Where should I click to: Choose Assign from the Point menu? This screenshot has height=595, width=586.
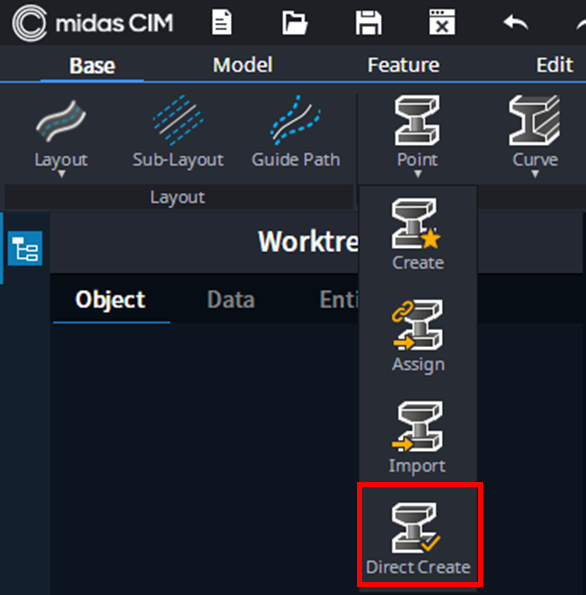coord(418,336)
